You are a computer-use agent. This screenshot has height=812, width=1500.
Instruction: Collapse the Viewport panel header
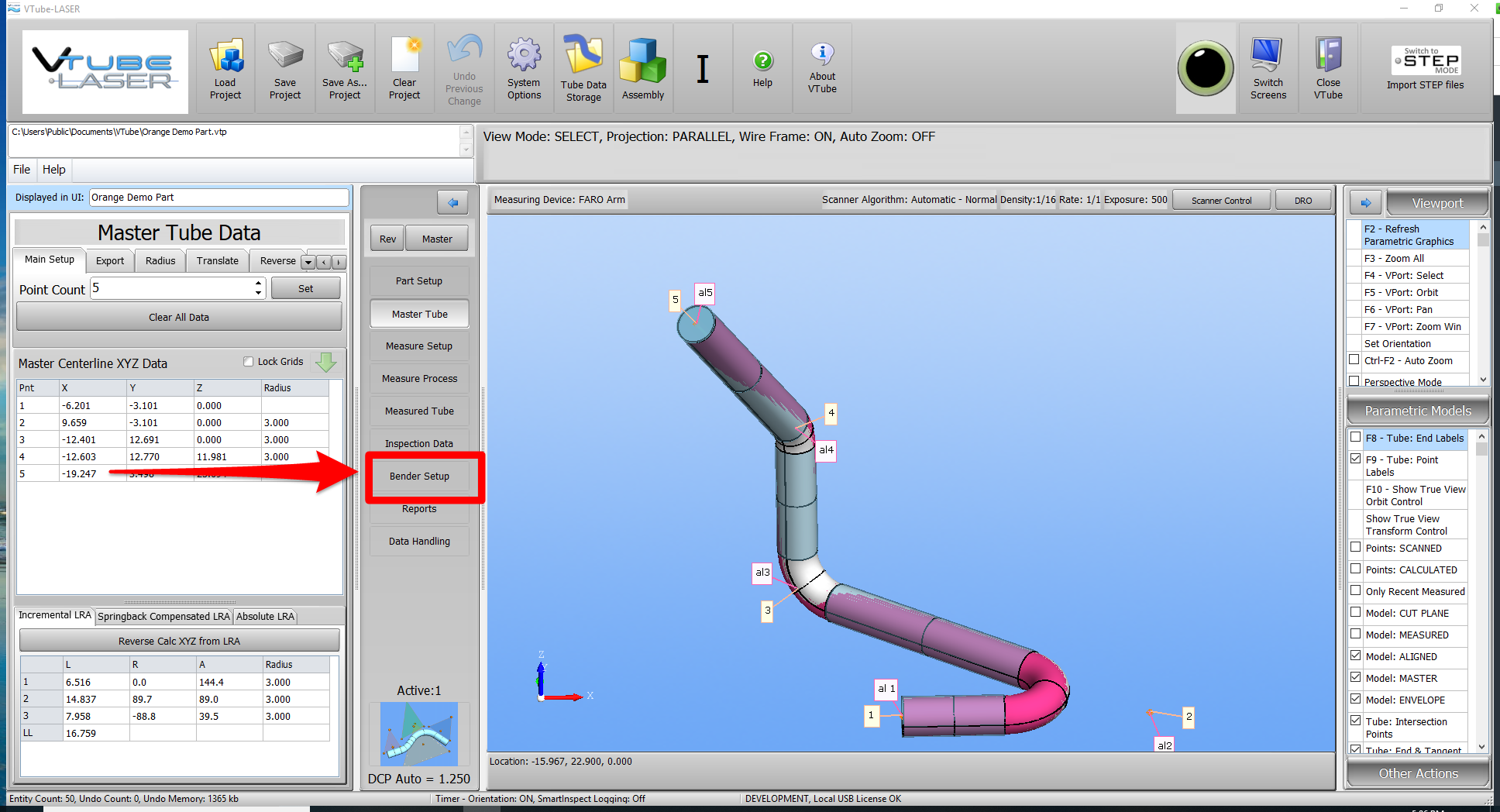(x=1437, y=203)
